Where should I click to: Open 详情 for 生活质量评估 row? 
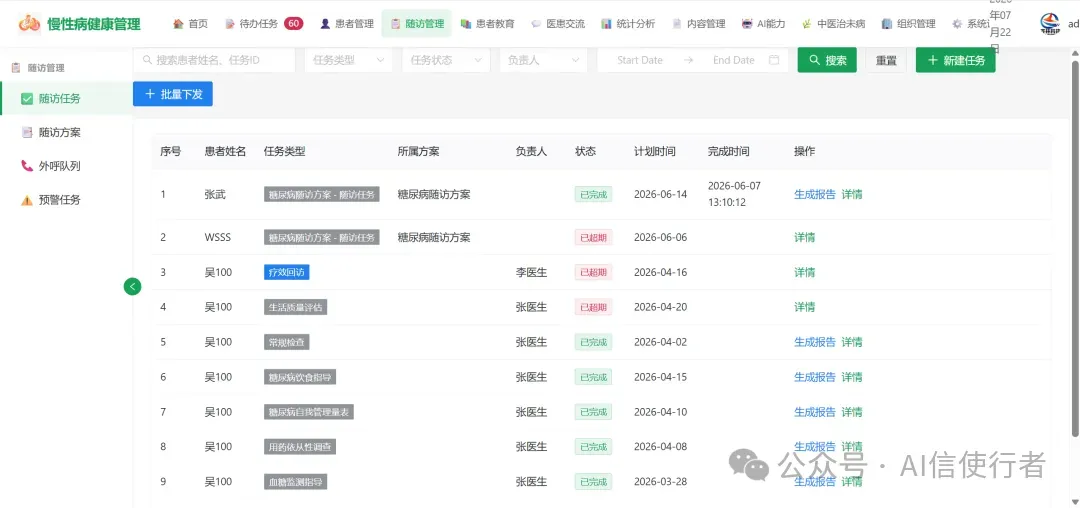[x=804, y=307]
